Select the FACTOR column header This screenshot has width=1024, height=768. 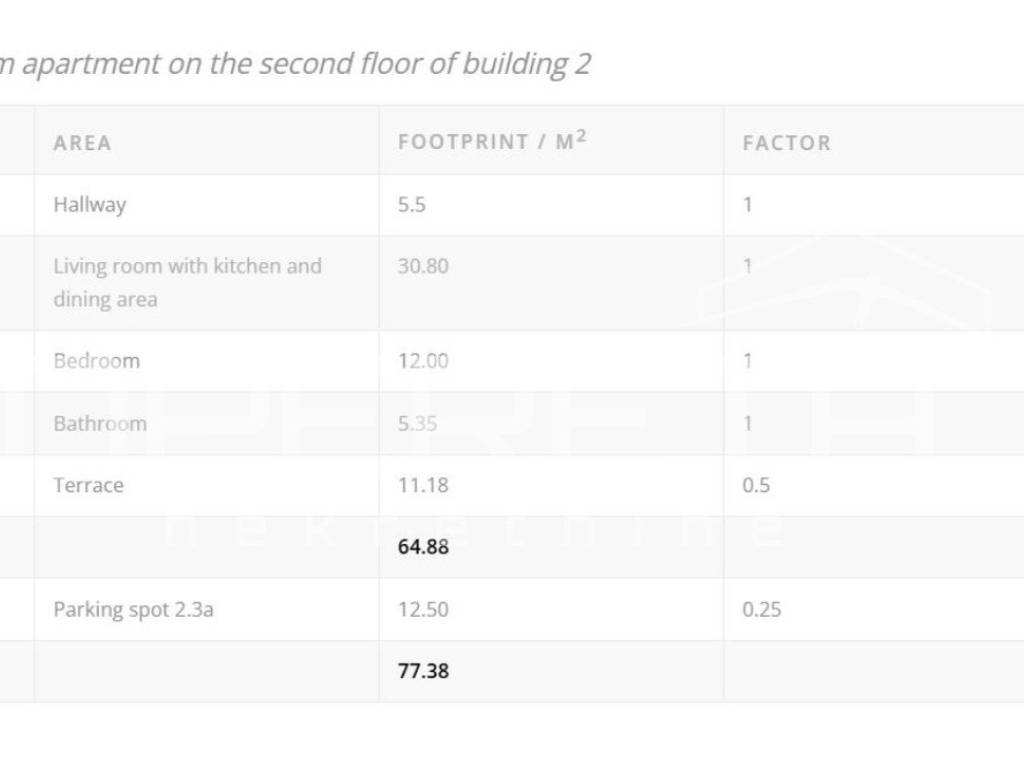(787, 143)
